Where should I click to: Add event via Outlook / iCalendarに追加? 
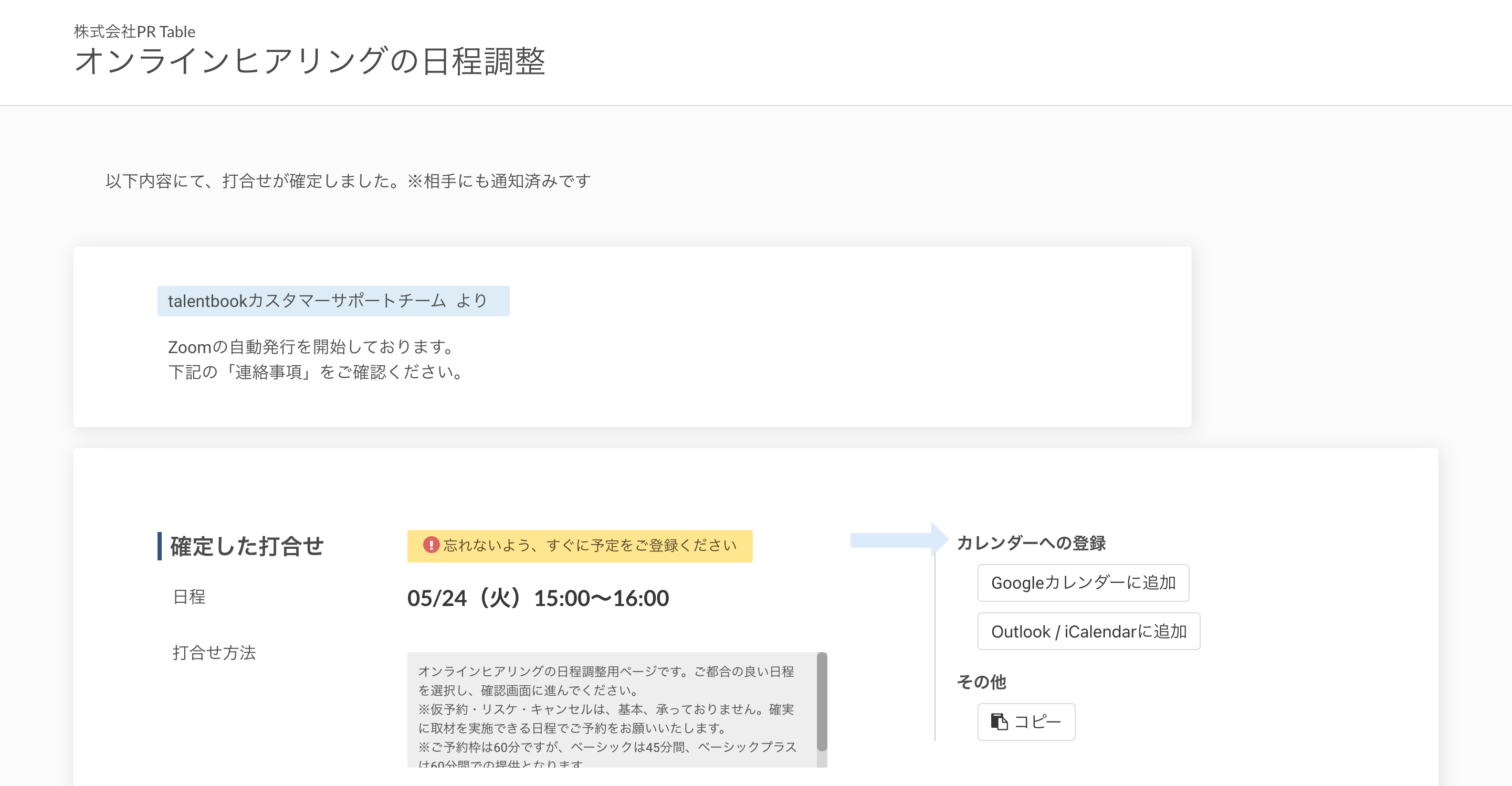click(1088, 631)
